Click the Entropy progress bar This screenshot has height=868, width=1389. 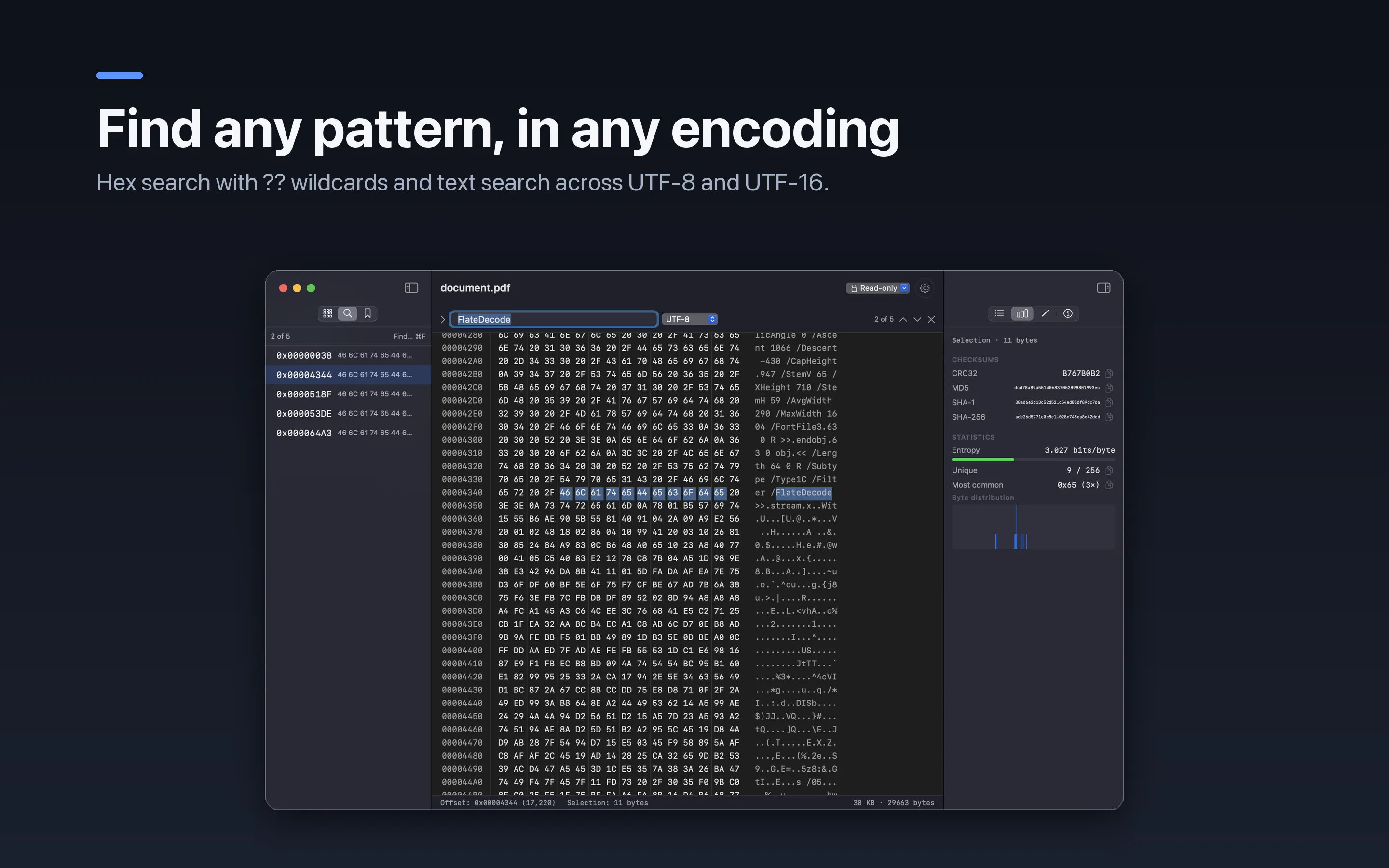coord(1033,459)
